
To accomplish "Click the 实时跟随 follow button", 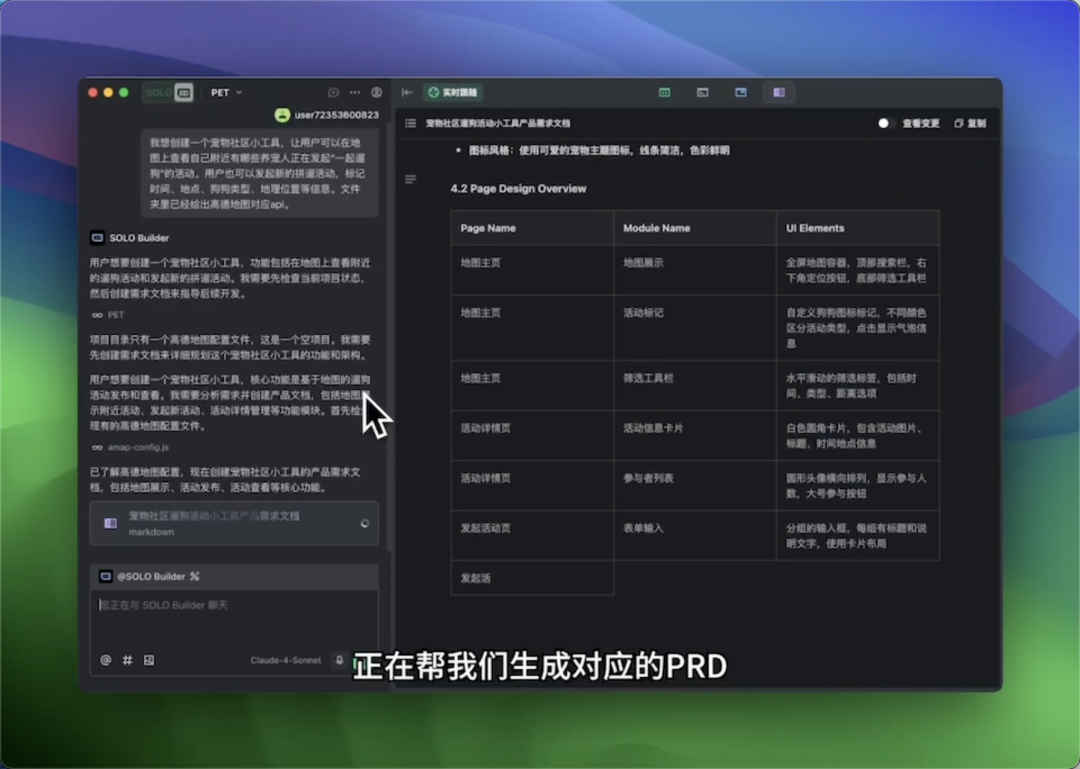I will (x=453, y=92).
